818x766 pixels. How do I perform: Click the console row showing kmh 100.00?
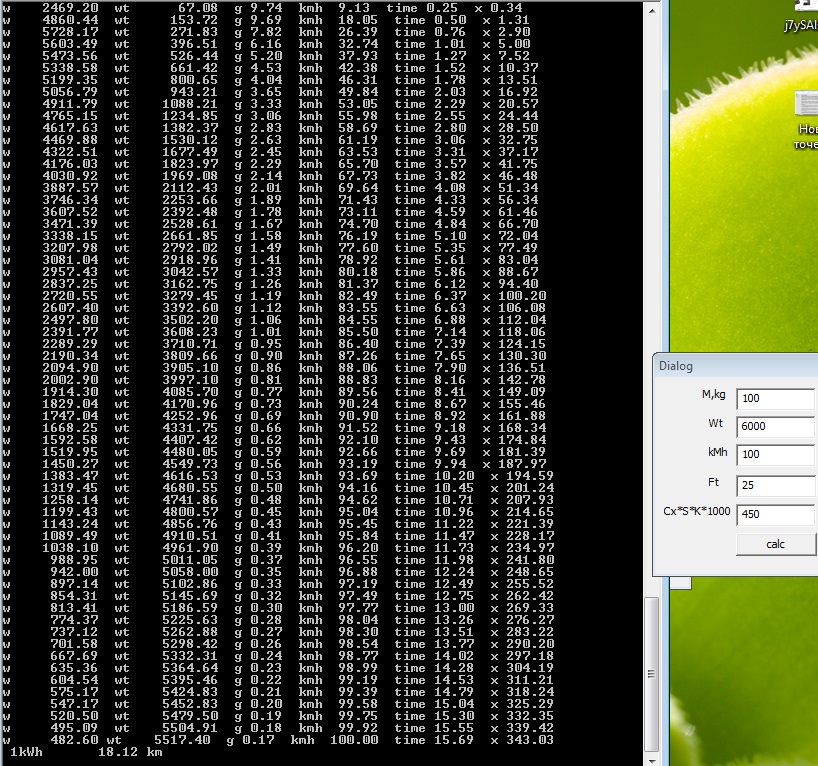tap(300, 740)
